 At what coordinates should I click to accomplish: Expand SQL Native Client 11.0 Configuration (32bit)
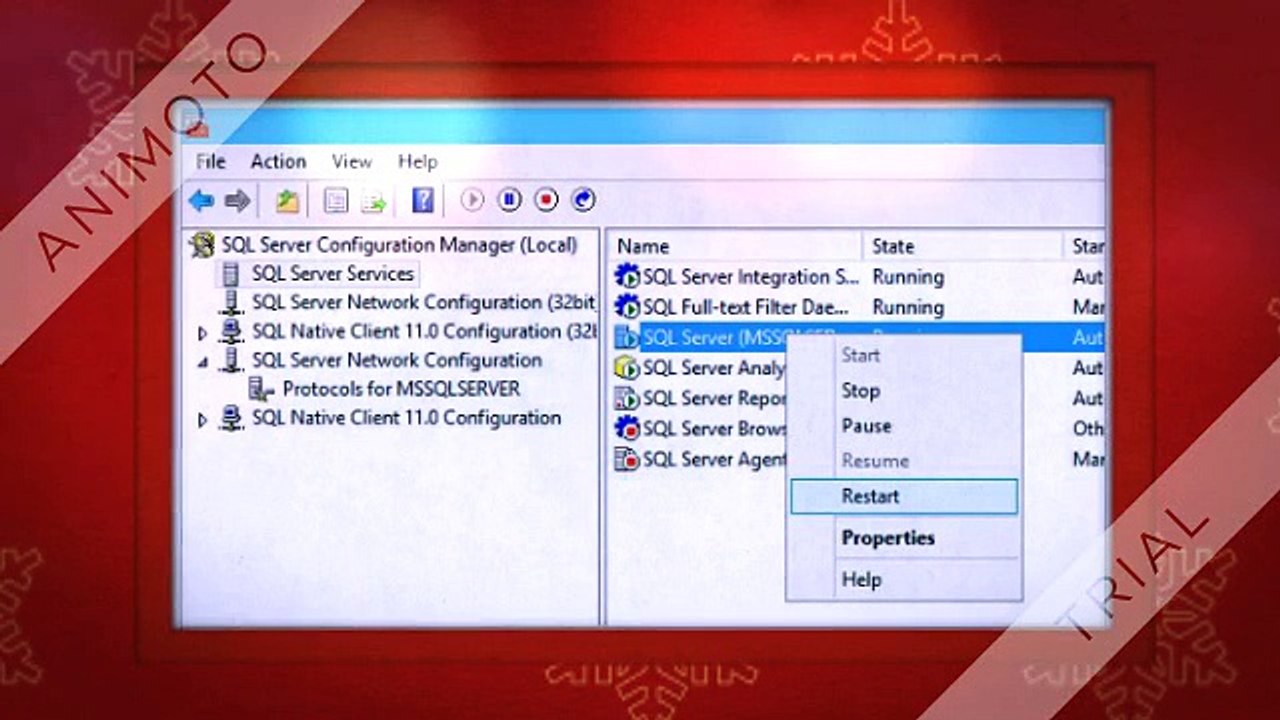[x=203, y=333]
